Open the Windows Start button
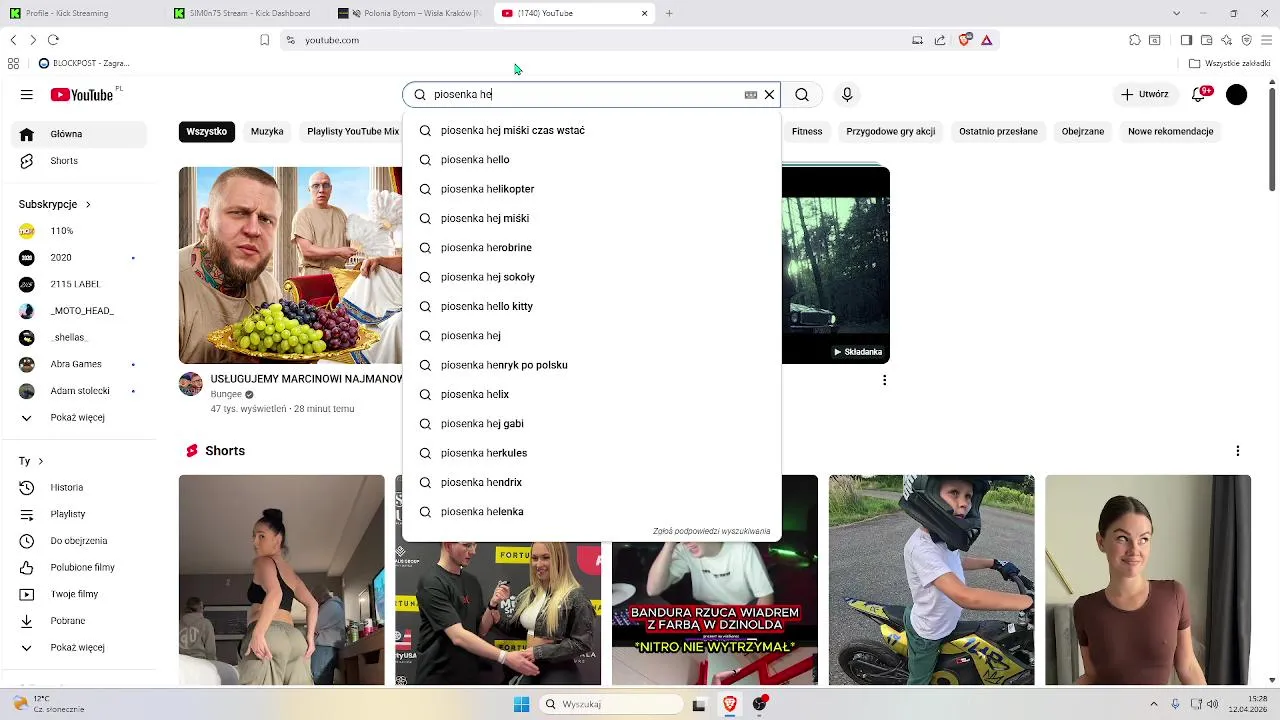The image size is (1280, 720). [x=521, y=704]
